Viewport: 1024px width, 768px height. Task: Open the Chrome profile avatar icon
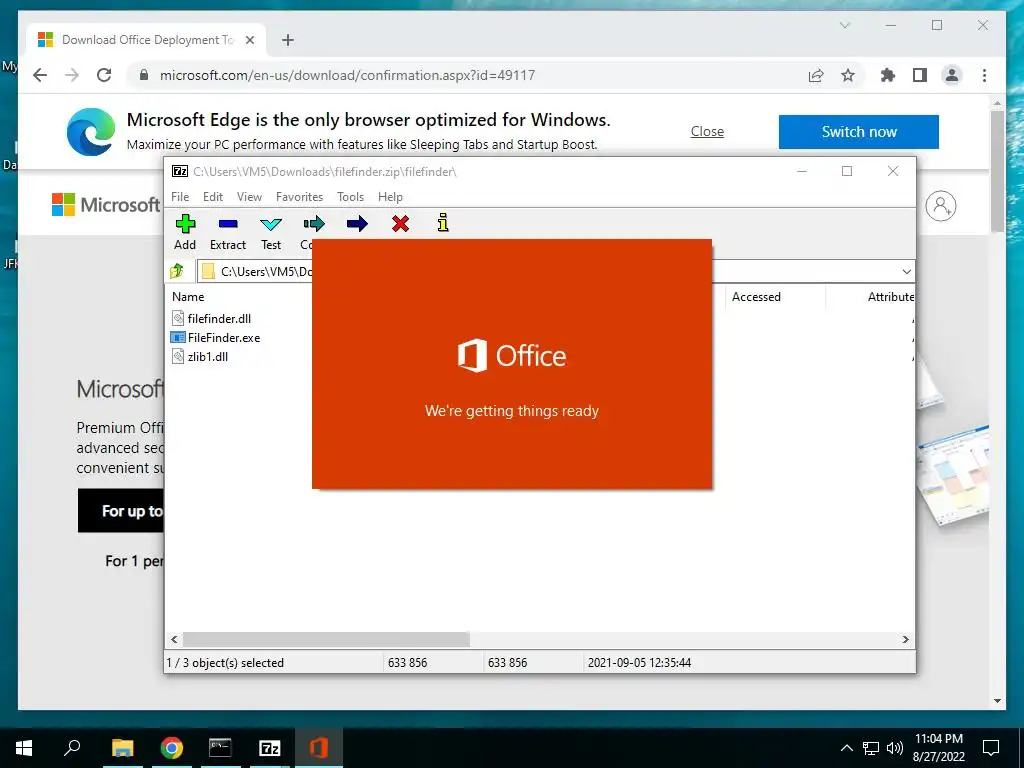pyautogui.click(x=952, y=75)
